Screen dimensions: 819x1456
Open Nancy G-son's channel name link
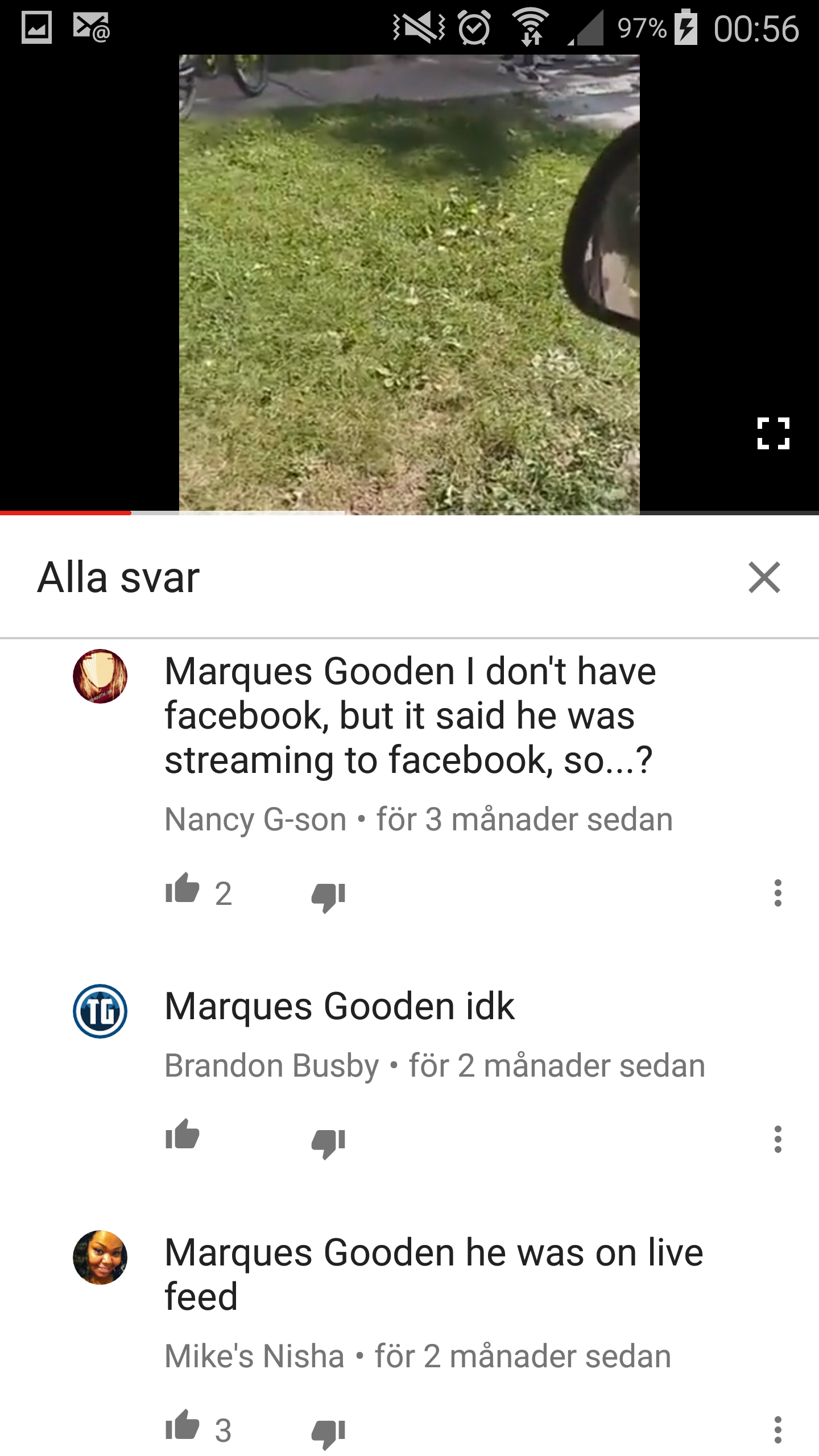point(255,820)
